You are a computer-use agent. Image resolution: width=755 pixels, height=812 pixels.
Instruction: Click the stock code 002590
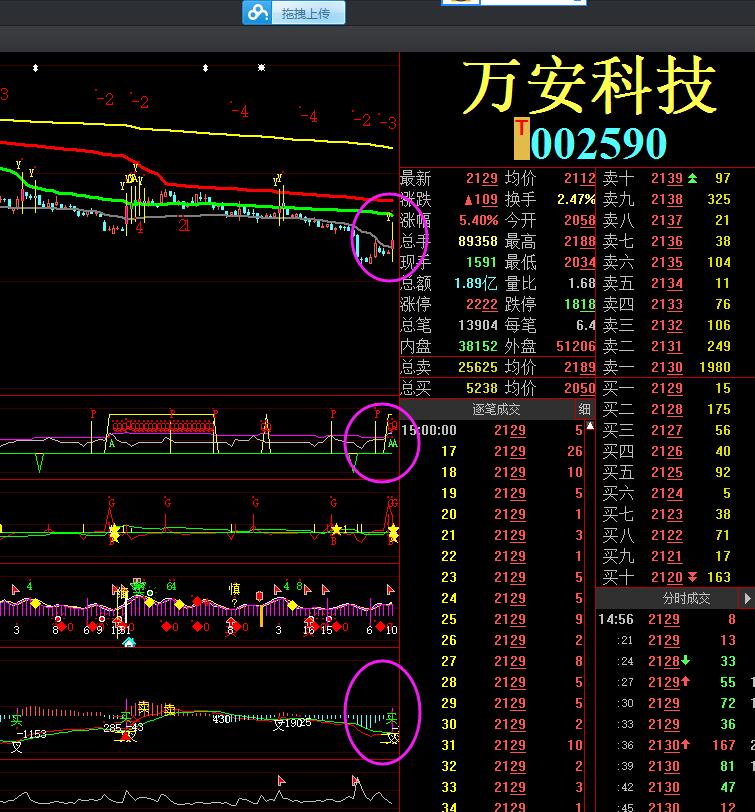[x=598, y=143]
